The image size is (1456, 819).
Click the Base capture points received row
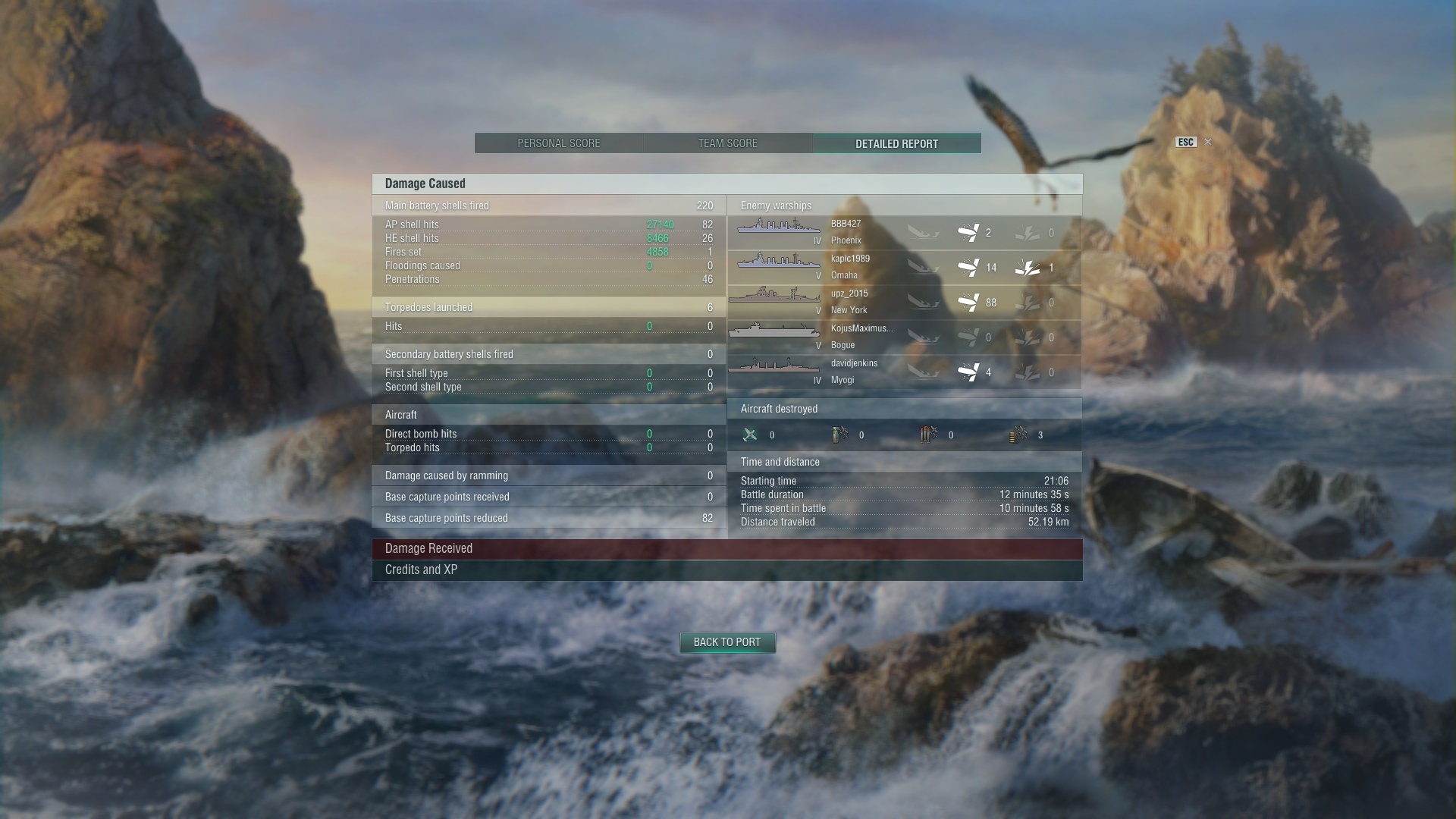[549, 497]
